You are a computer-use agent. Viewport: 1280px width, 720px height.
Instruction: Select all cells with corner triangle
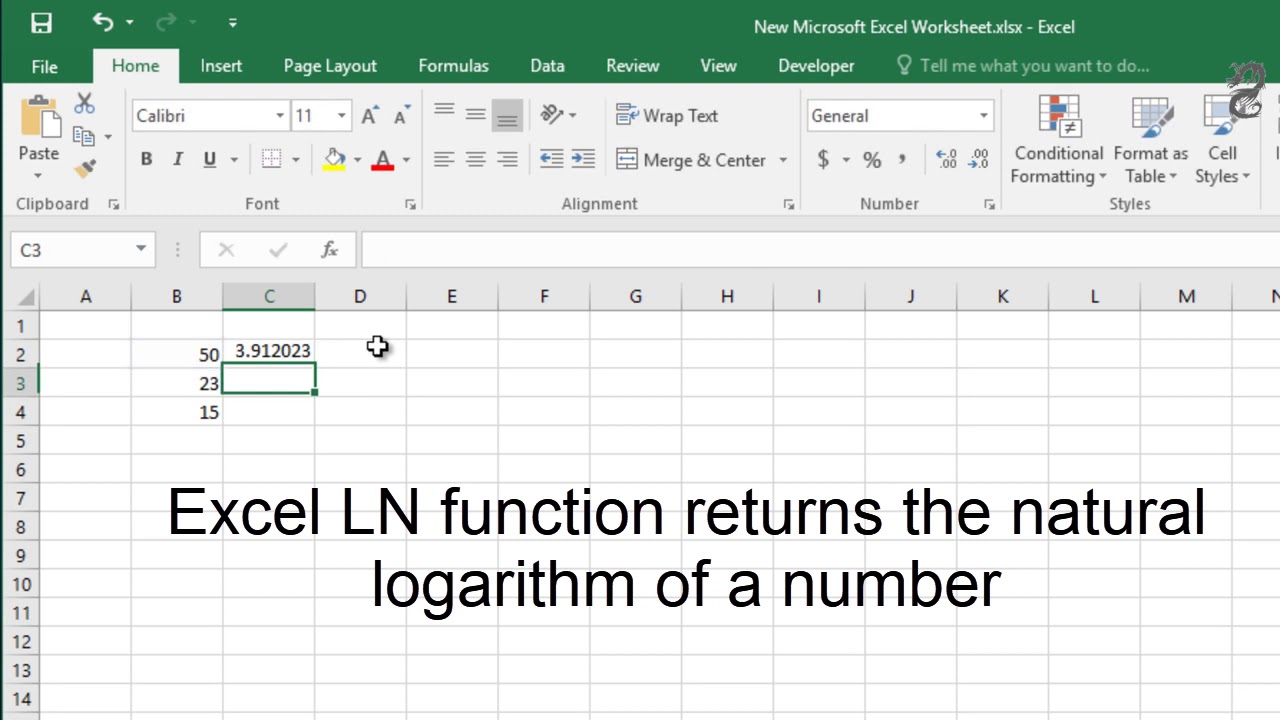pos(25,297)
